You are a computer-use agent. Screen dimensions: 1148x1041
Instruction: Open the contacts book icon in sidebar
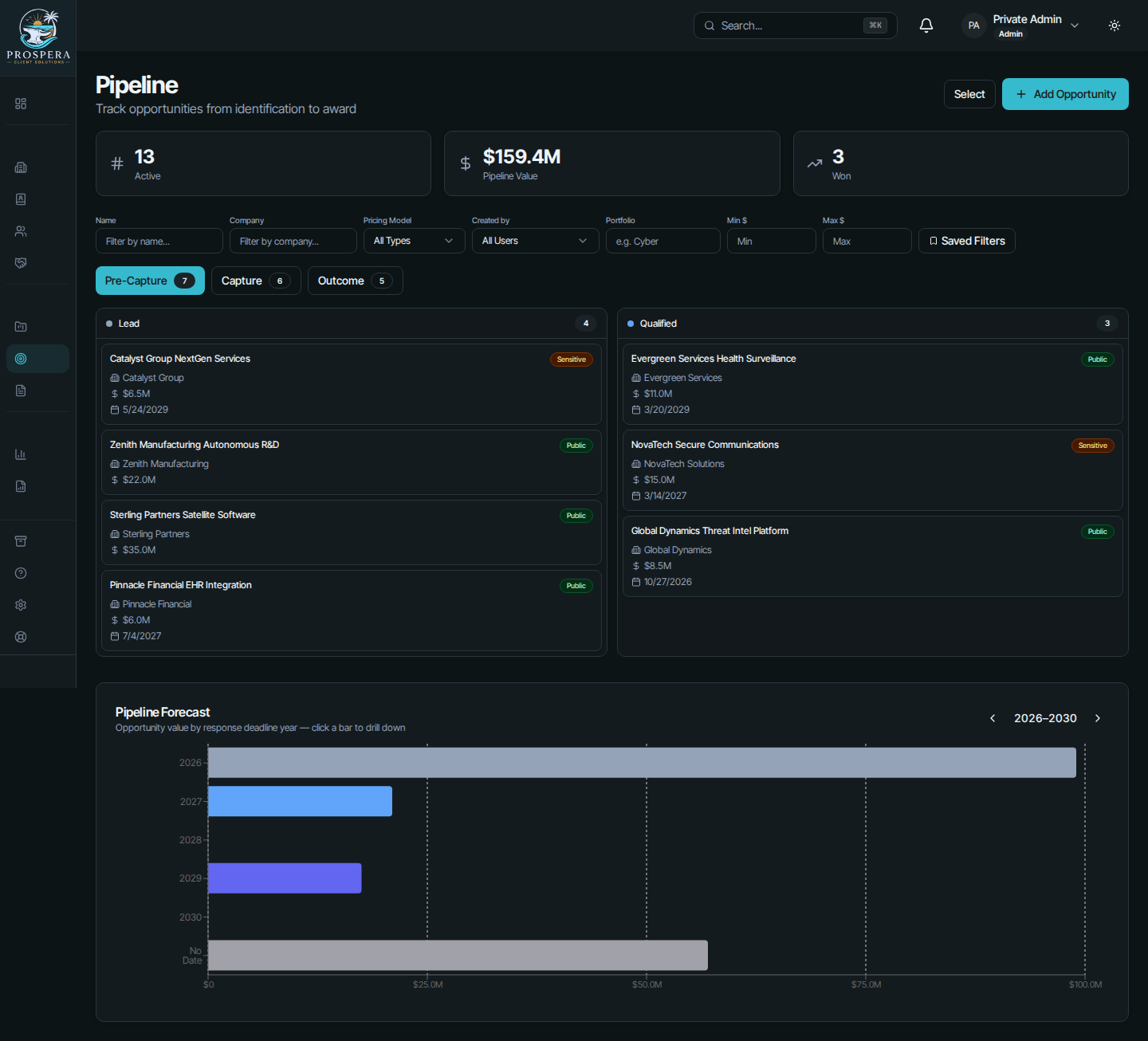(x=21, y=199)
